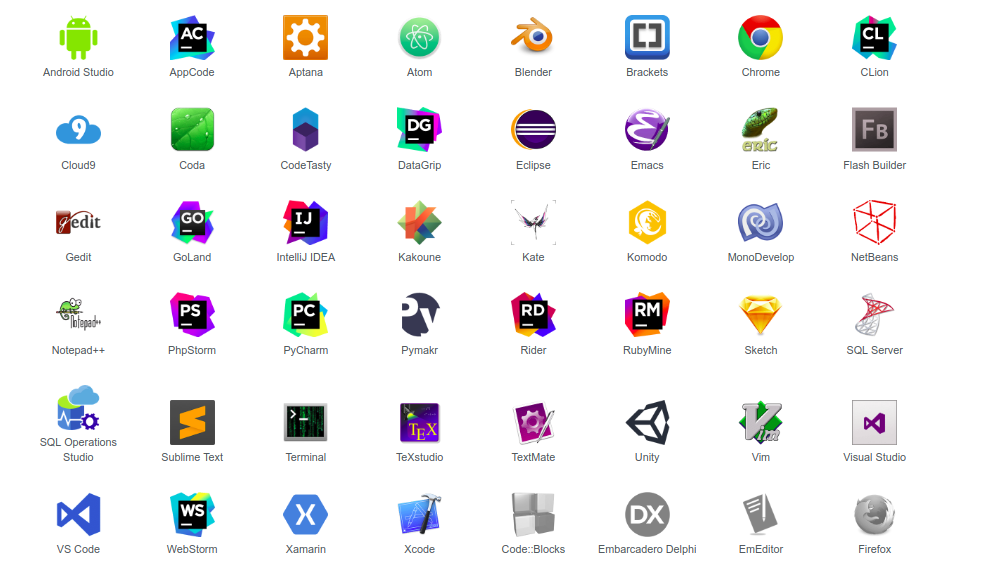The height and width of the screenshot is (579, 988).
Task: Select the Vim icon
Action: pos(761,422)
